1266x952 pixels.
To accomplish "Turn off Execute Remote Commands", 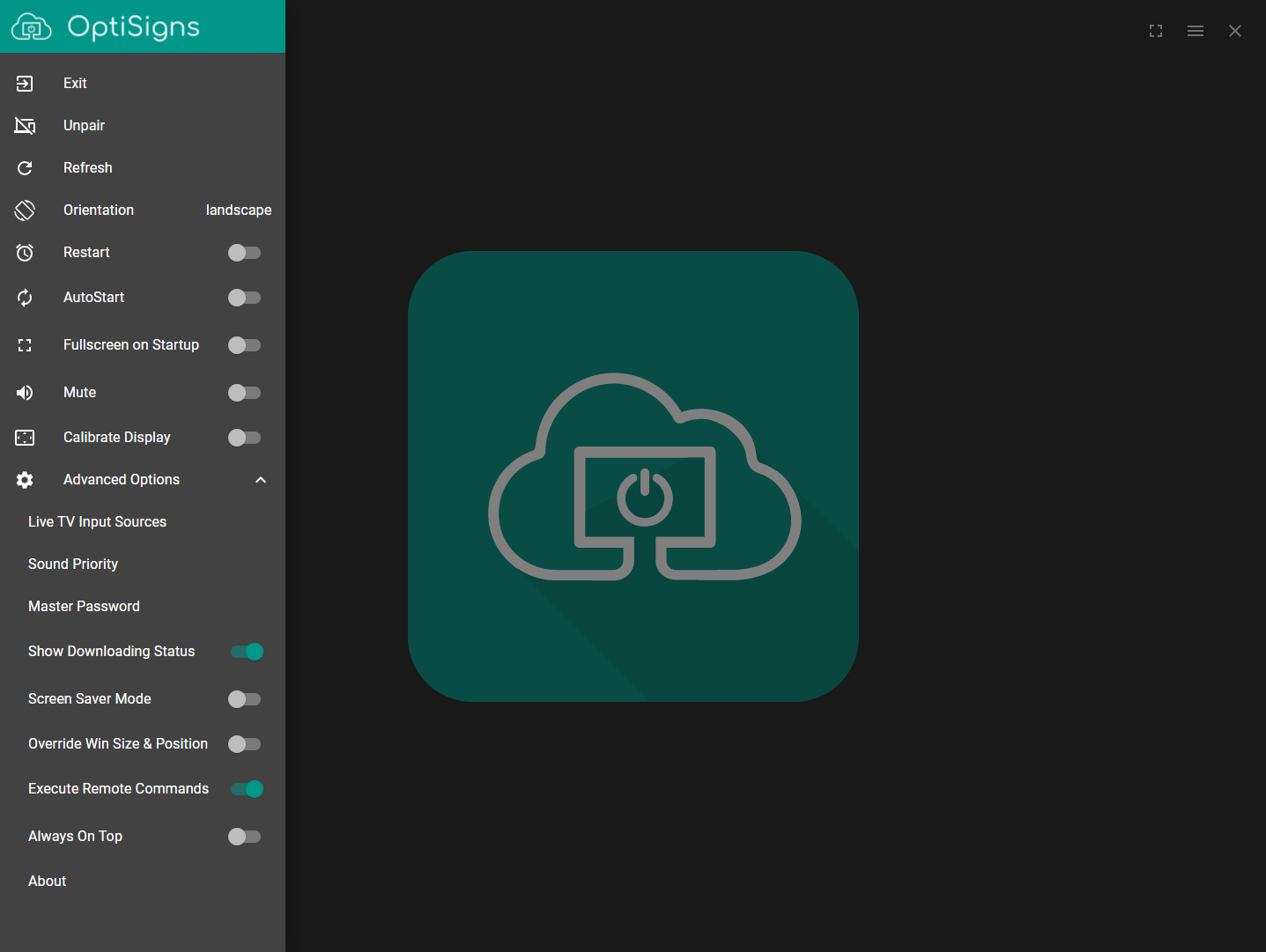I will point(247,788).
